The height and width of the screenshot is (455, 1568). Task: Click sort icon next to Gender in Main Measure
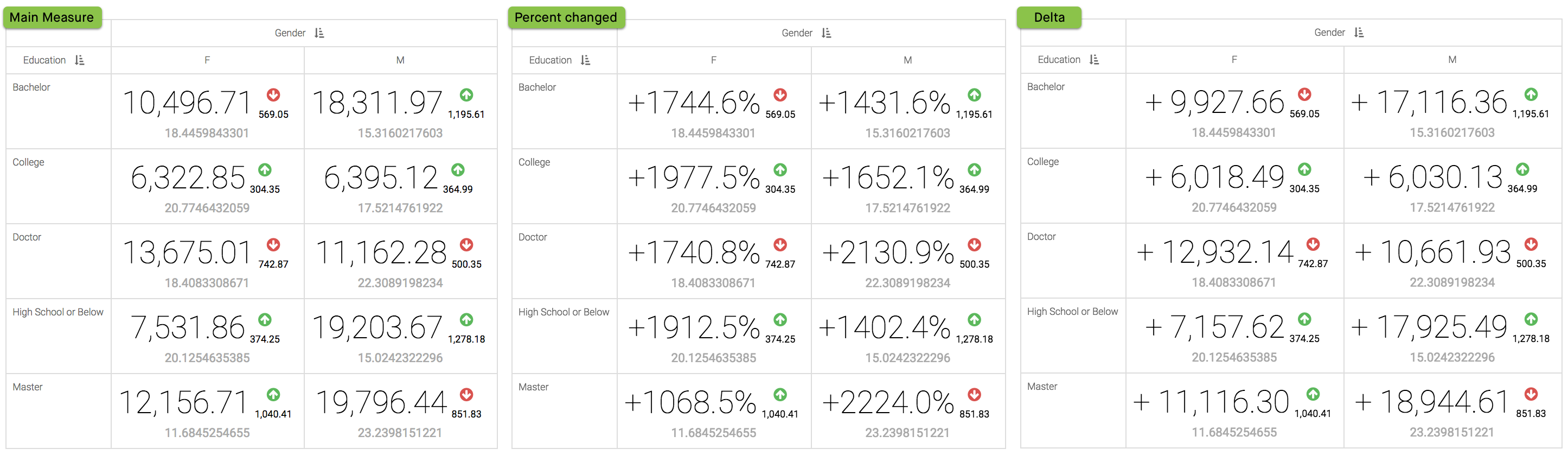(319, 34)
